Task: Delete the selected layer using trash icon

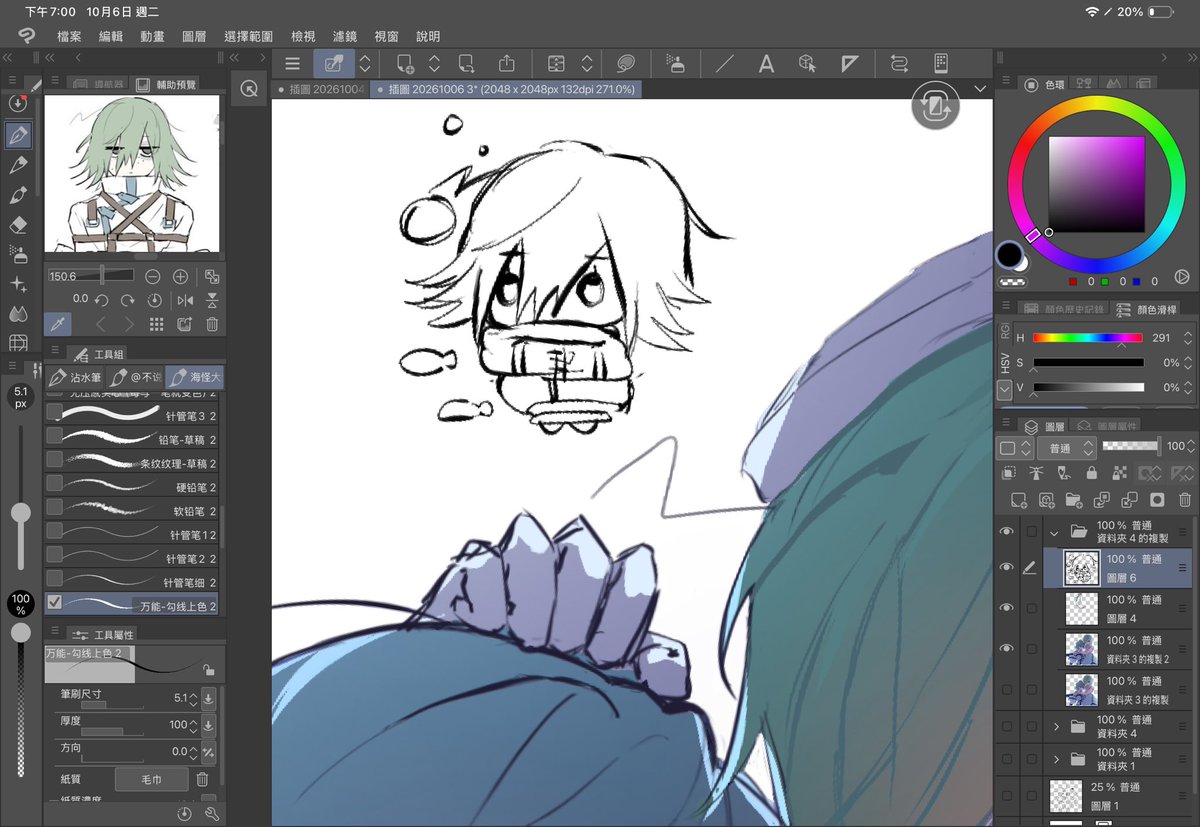Action: tap(1184, 499)
